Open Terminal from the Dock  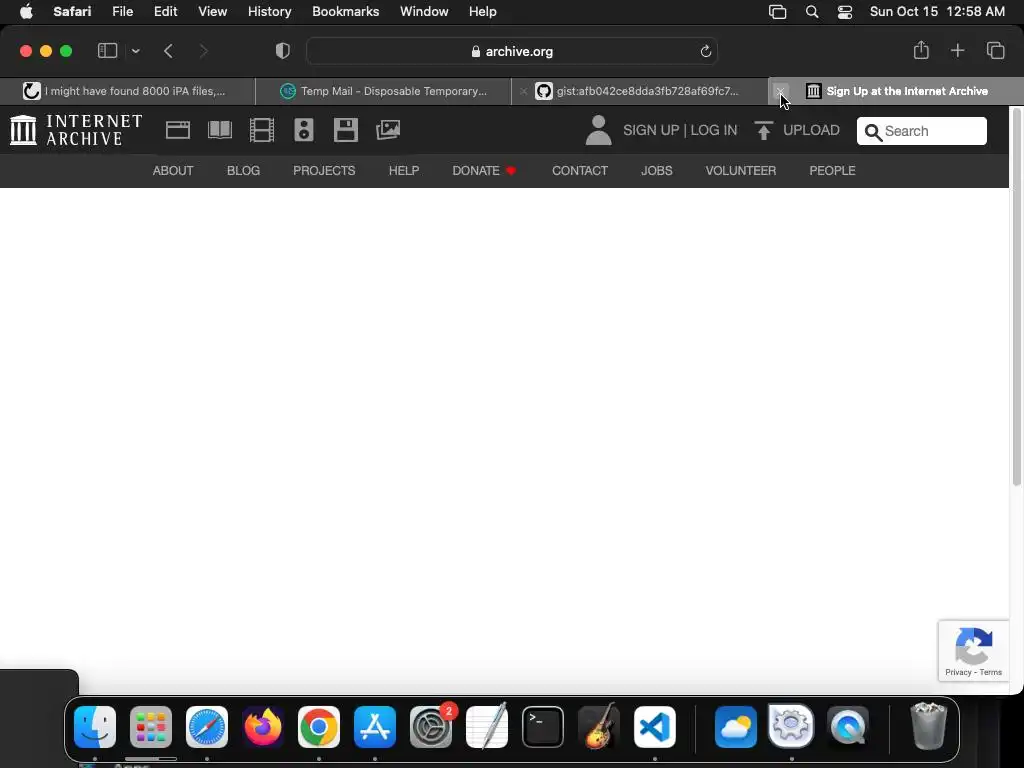[543, 727]
